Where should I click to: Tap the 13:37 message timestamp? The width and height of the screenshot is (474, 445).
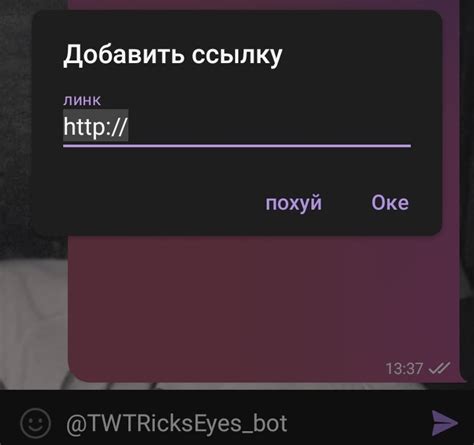pos(404,369)
